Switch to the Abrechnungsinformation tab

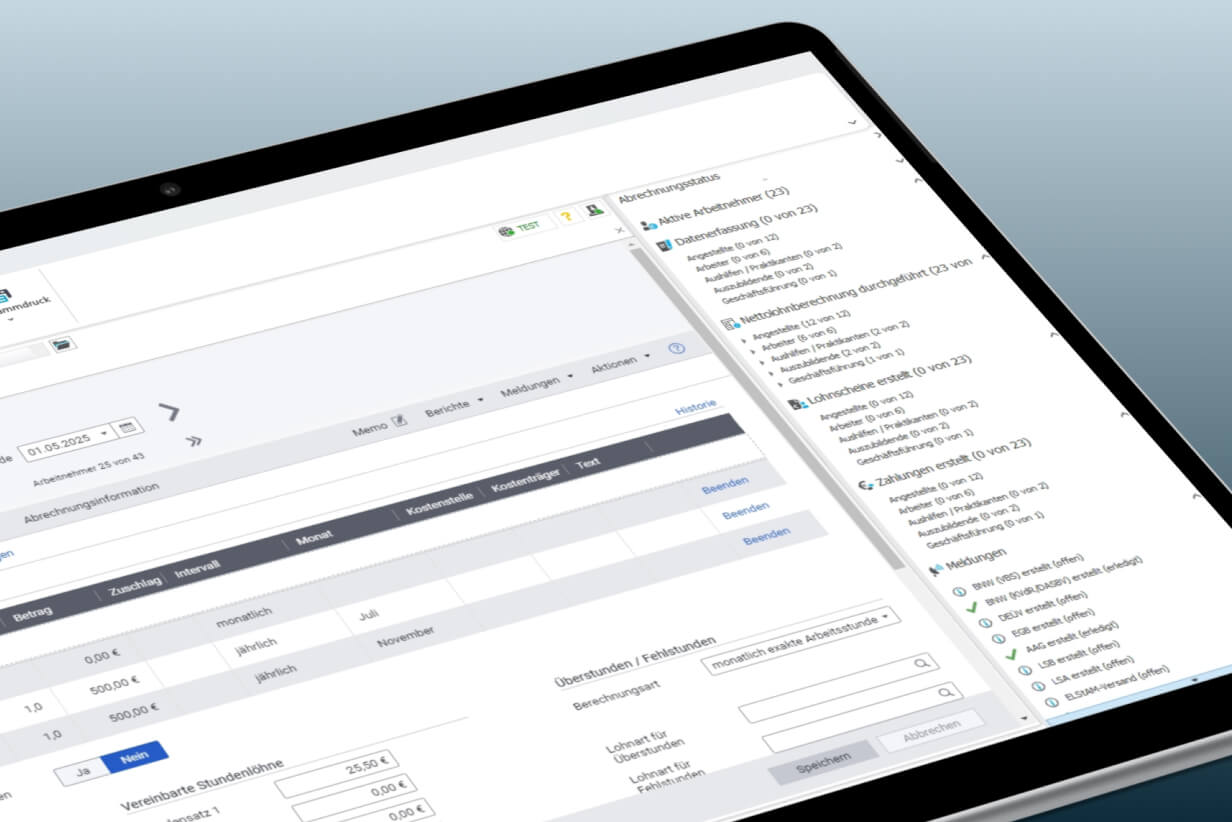91,504
